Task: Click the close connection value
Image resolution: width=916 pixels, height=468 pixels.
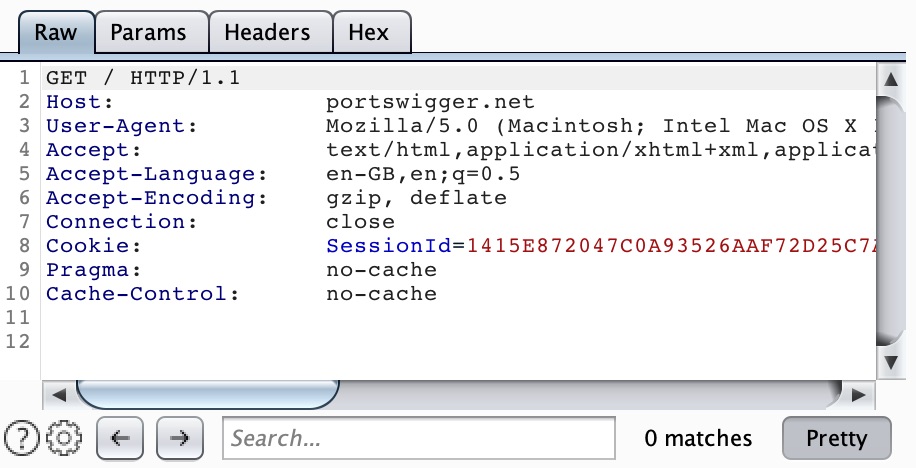Action: [x=360, y=222]
